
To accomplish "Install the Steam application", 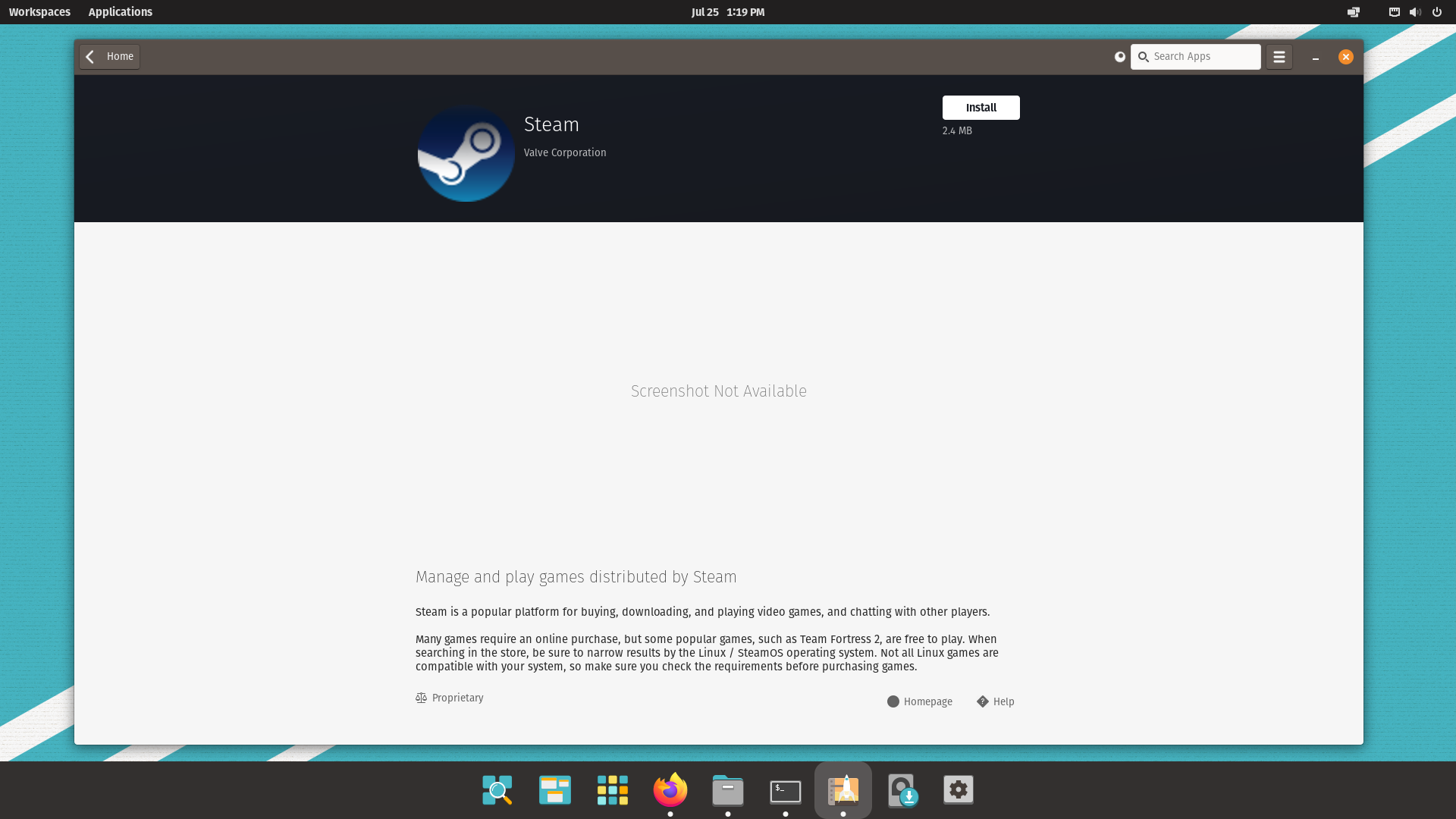I will pos(981,108).
